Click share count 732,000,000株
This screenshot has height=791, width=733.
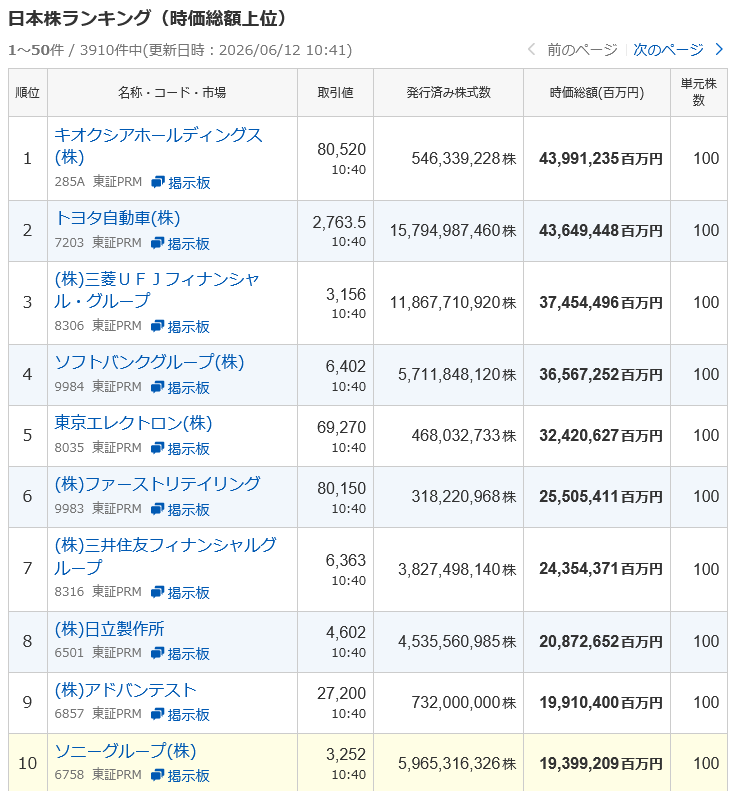(x=464, y=703)
